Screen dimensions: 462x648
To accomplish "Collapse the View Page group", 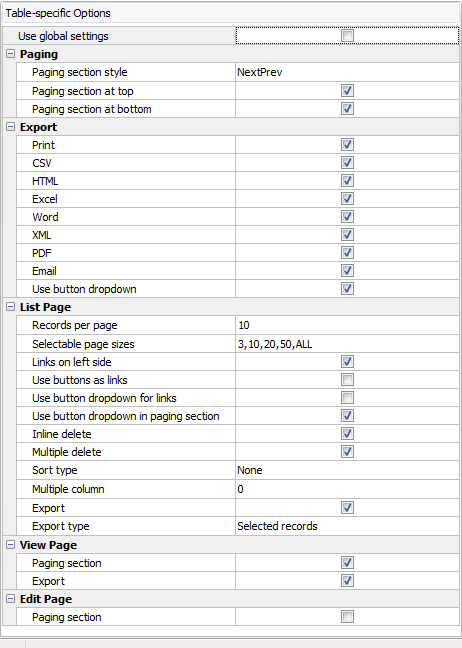I will [x=11, y=545].
